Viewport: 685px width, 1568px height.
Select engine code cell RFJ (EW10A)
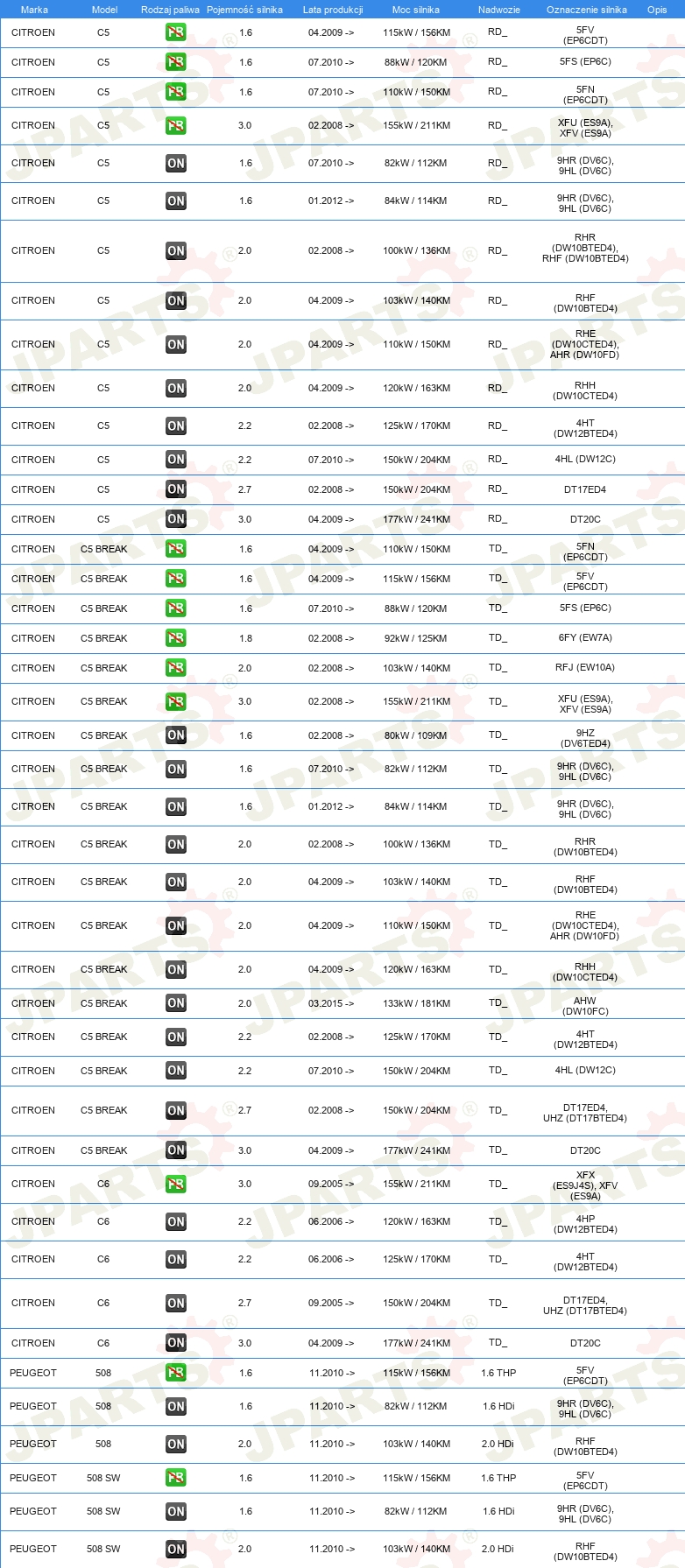[585, 668]
